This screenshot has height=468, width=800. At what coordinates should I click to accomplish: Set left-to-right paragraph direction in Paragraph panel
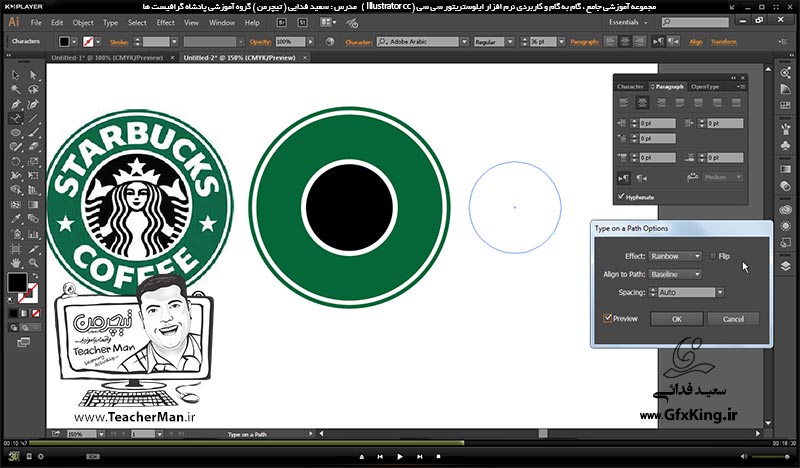point(623,178)
